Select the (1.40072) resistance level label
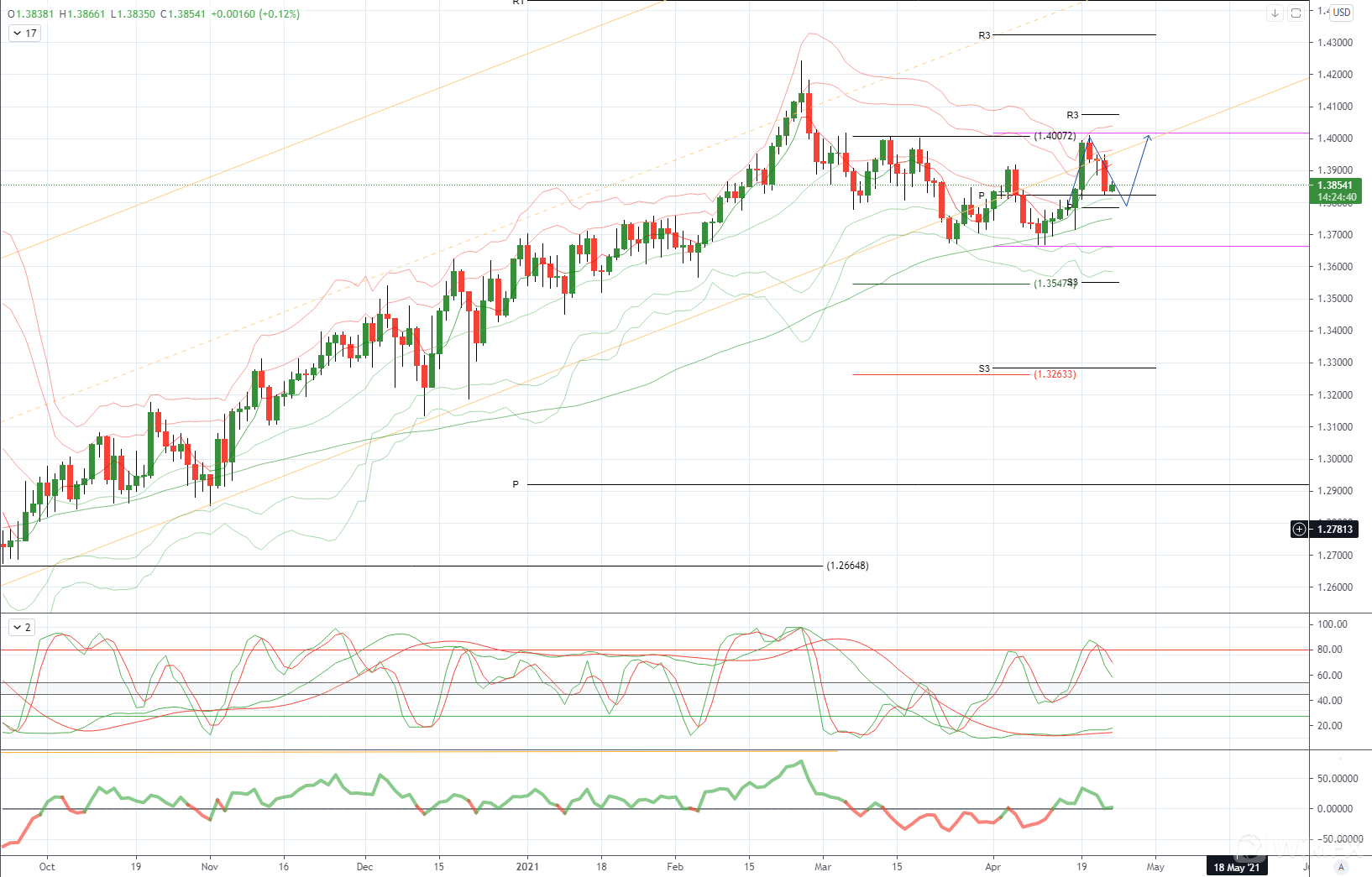This screenshot has height=877, width=1372. pos(1055,136)
